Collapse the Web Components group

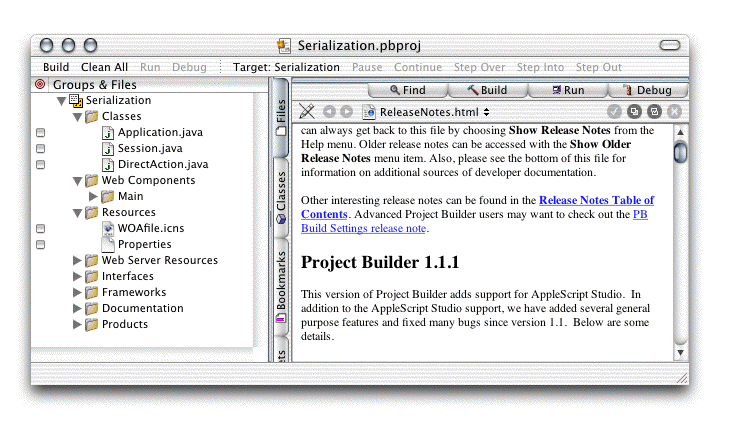coord(77,181)
